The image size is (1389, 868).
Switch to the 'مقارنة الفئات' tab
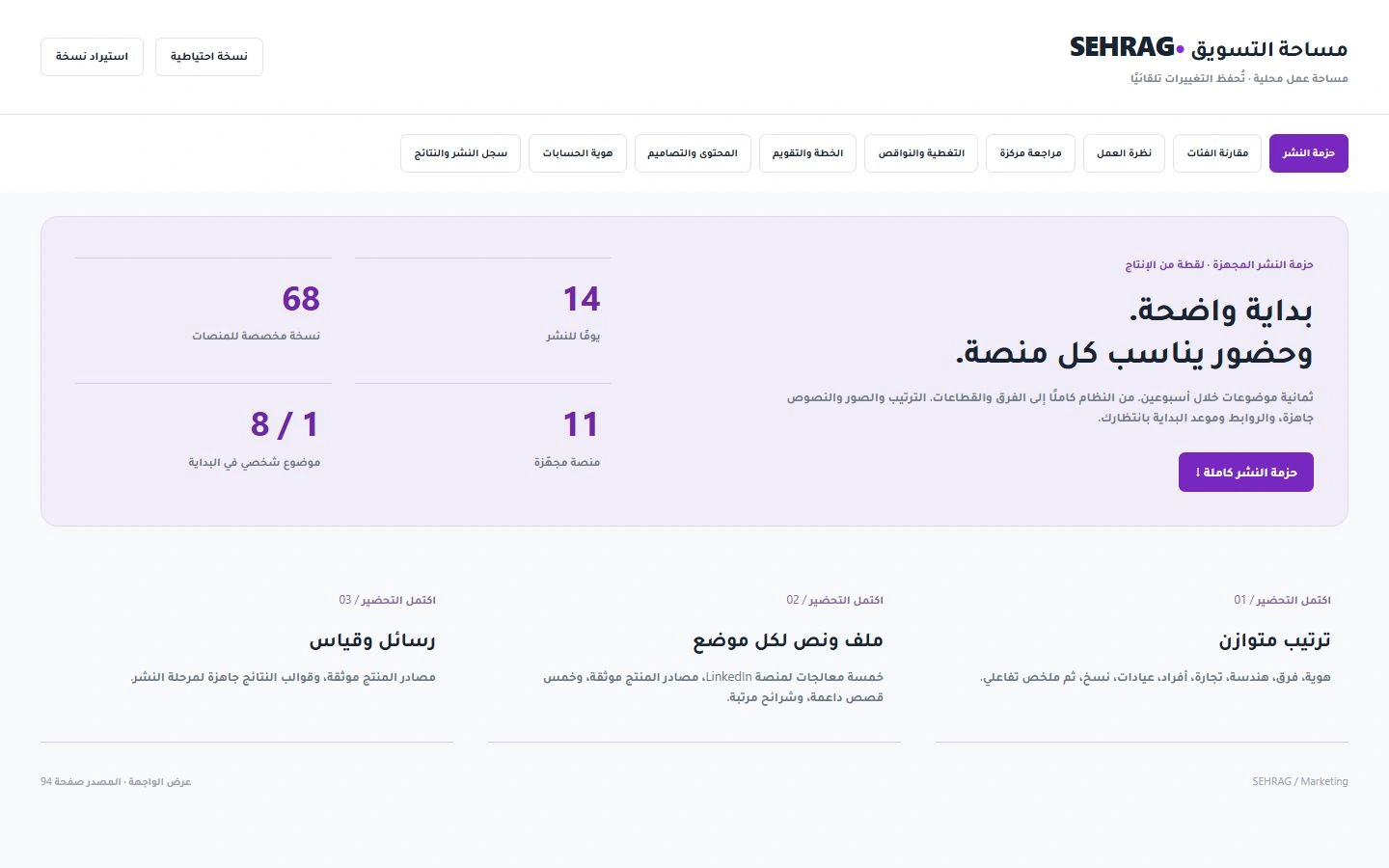click(x=1217, y=153)
